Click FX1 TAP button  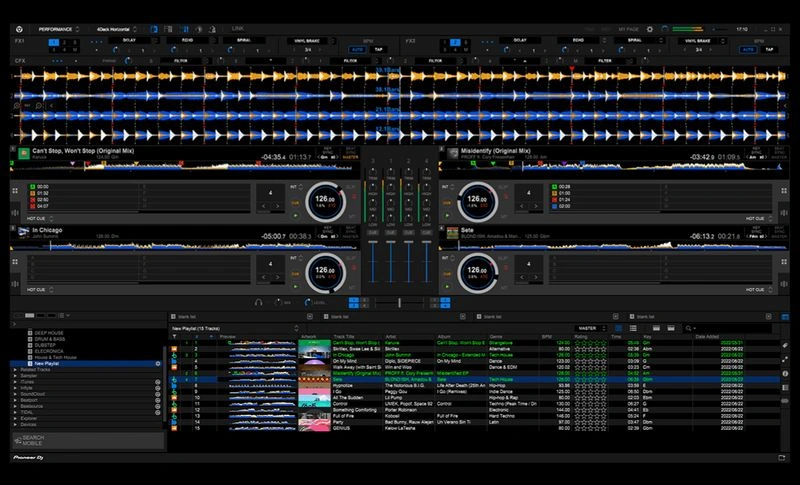pos(379,49)
